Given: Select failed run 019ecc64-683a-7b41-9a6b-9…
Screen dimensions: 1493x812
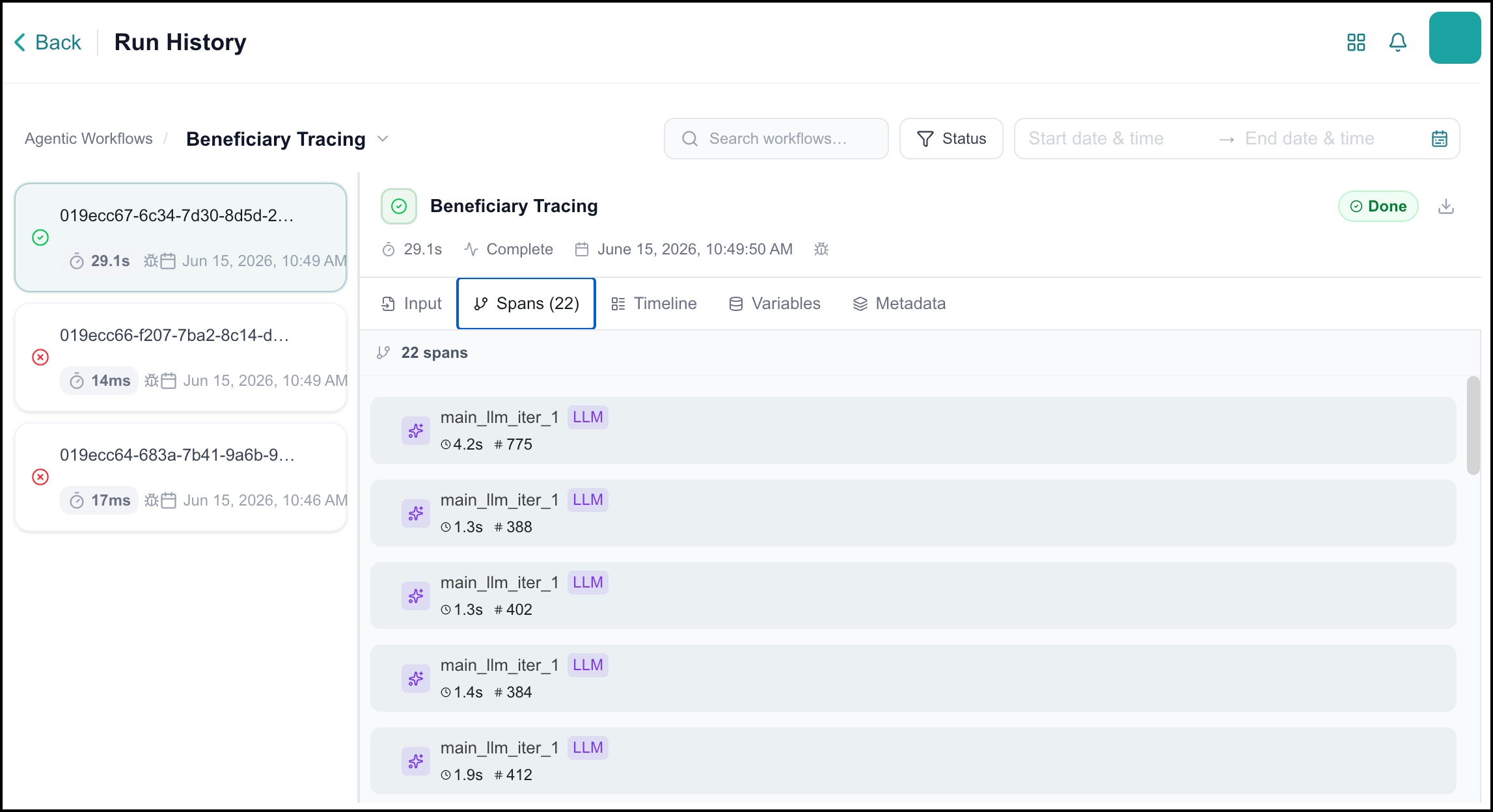Looking at the screenshot, I should tap(181, 477).
